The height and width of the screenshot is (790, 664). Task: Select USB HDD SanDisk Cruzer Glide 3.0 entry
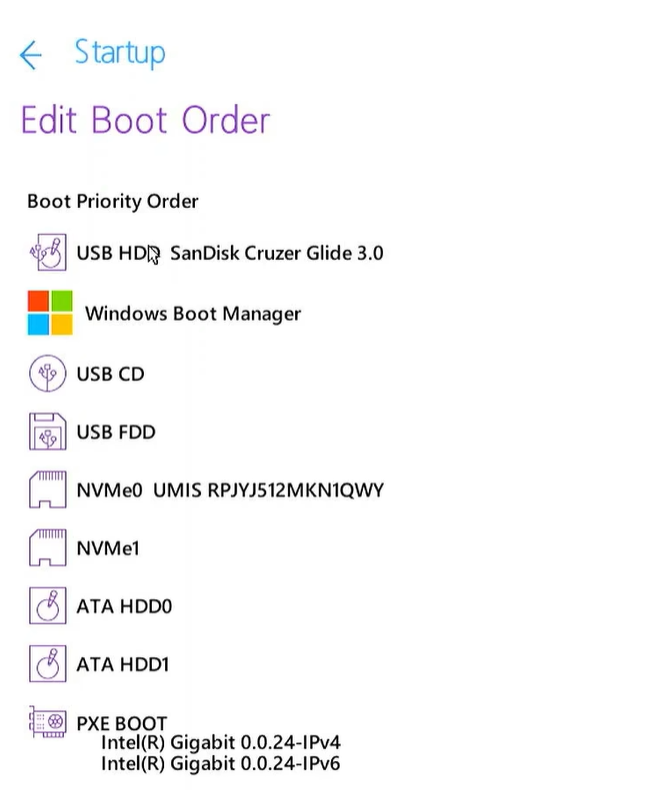pyautogui.click(x=229, y=253)
